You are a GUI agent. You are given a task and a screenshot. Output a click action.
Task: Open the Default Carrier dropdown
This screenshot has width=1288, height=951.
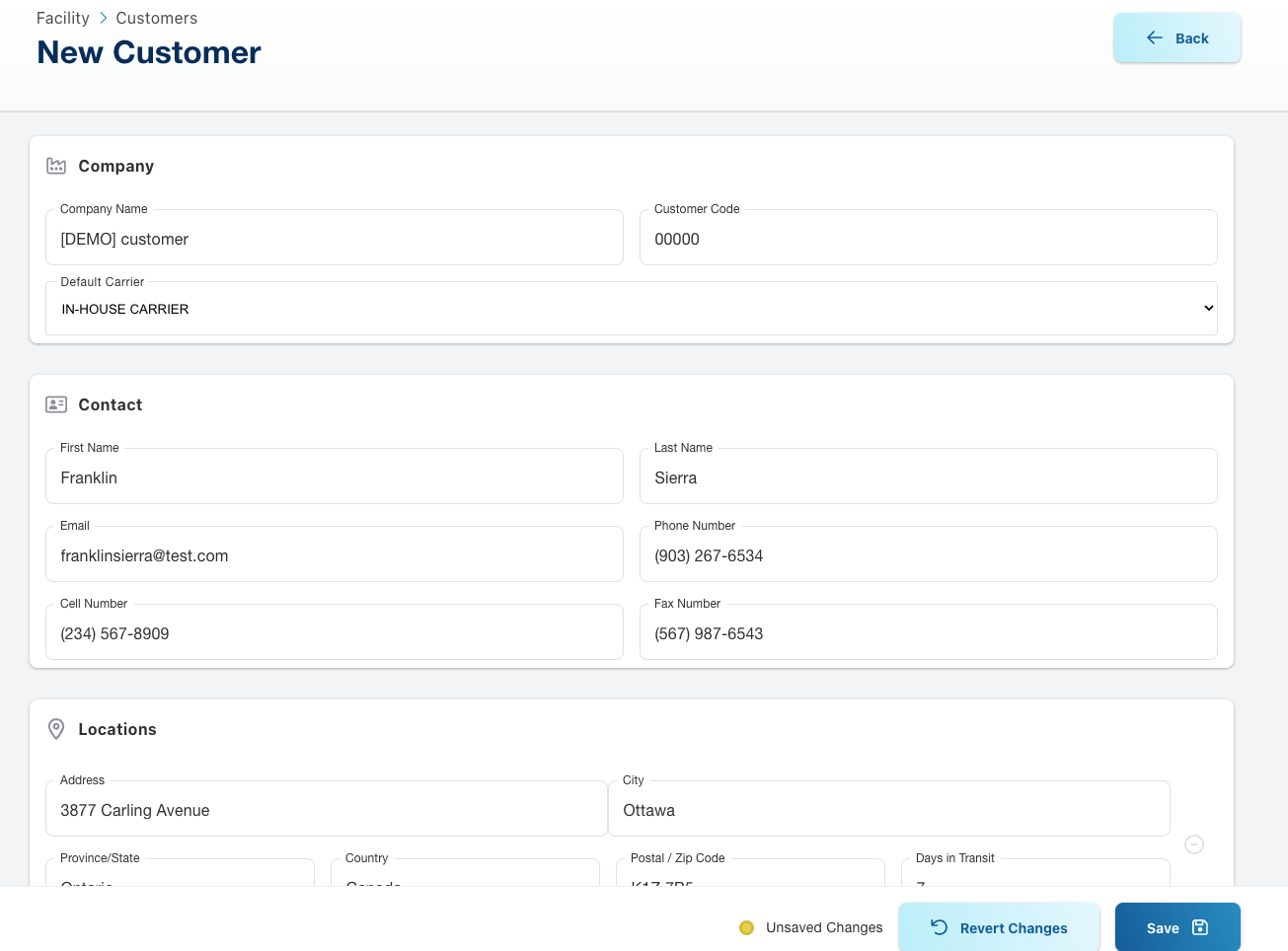[x=631, y=309]
